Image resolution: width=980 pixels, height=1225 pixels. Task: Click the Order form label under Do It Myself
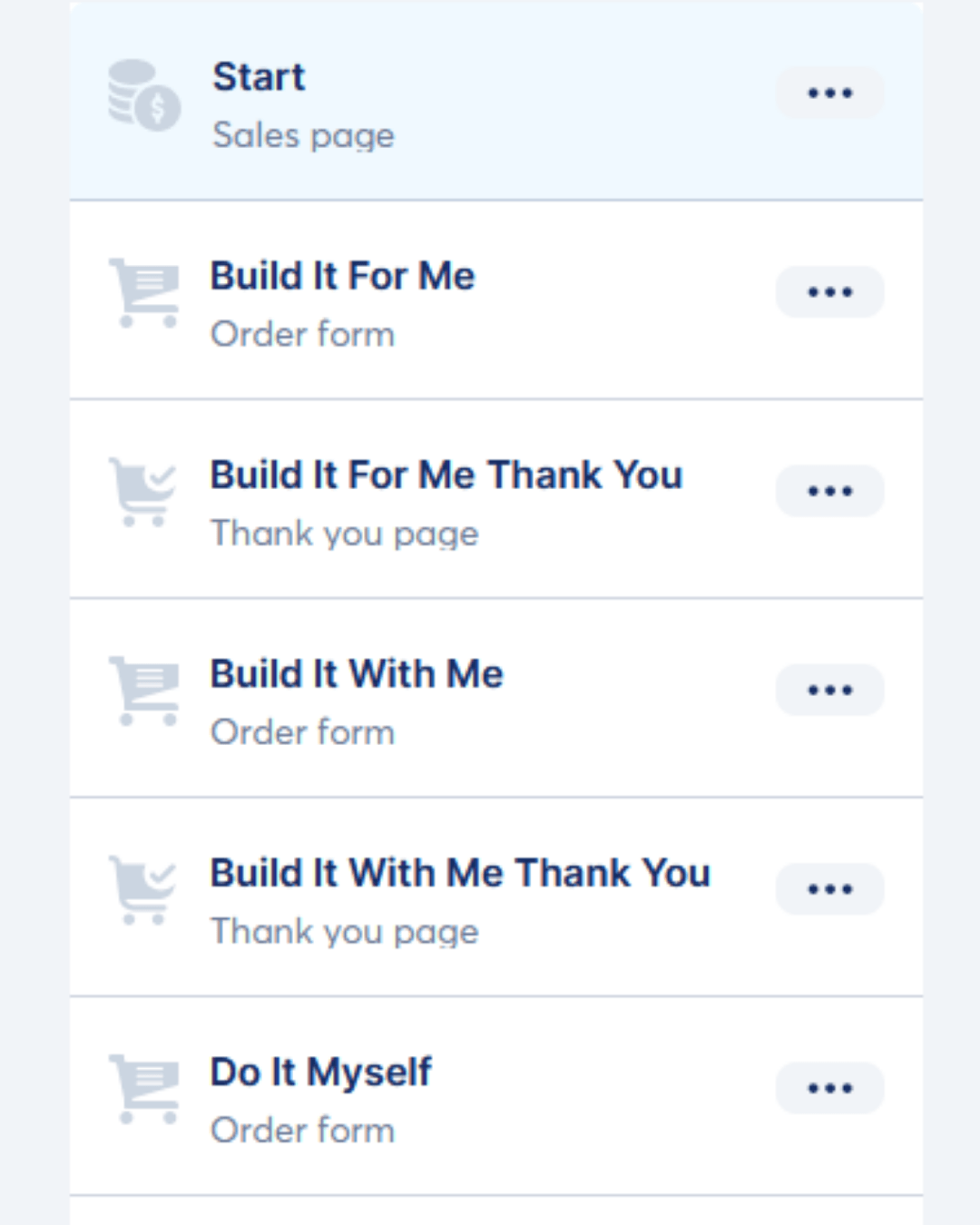302,1131
